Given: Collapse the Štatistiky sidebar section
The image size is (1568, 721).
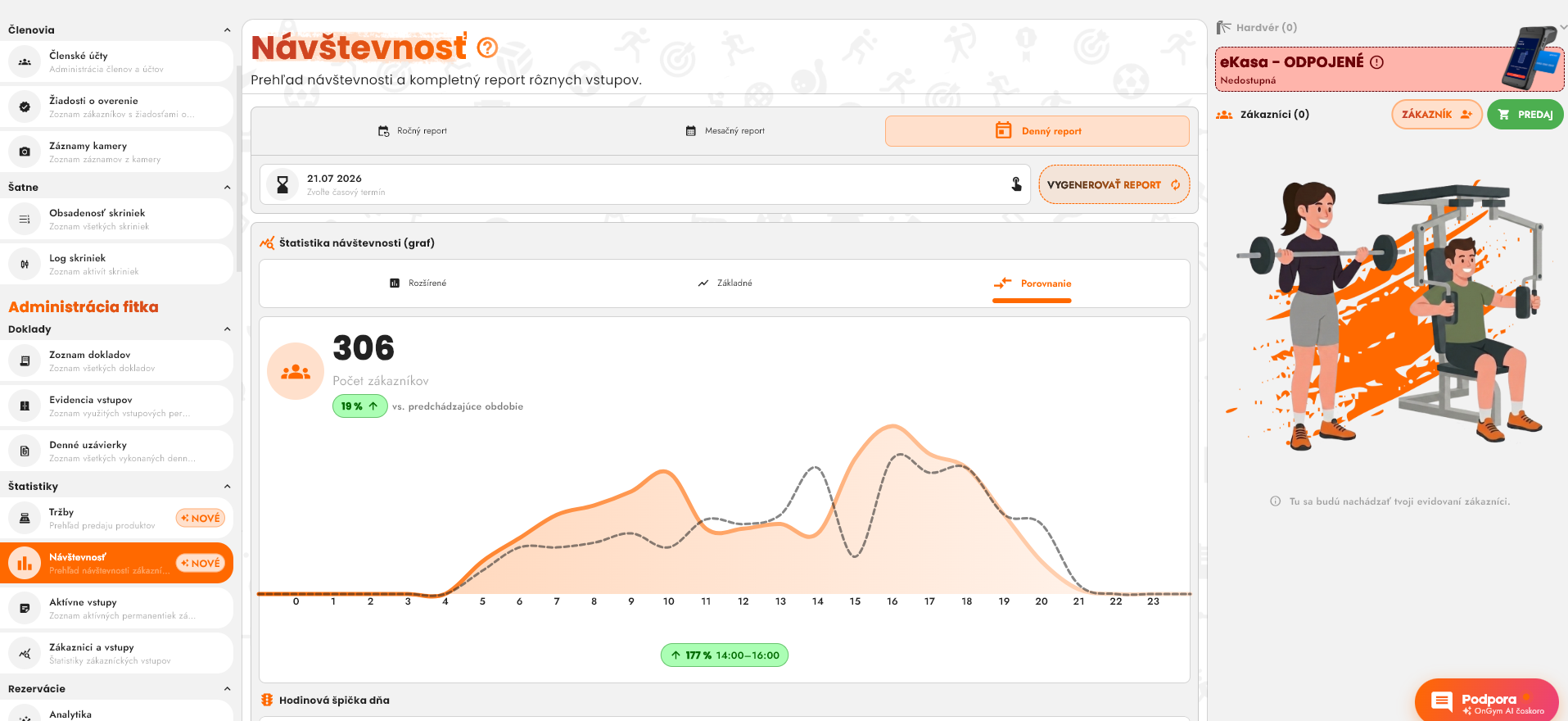Looking at the screenshot, I should click(227, 487).
